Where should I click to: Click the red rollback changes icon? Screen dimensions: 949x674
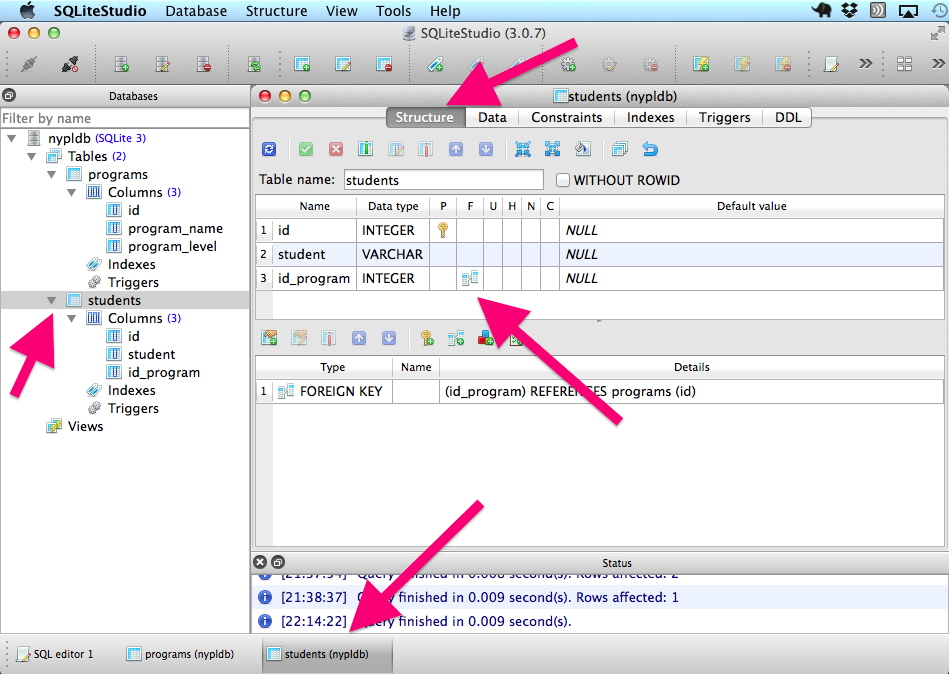click(x=336, y=149)
